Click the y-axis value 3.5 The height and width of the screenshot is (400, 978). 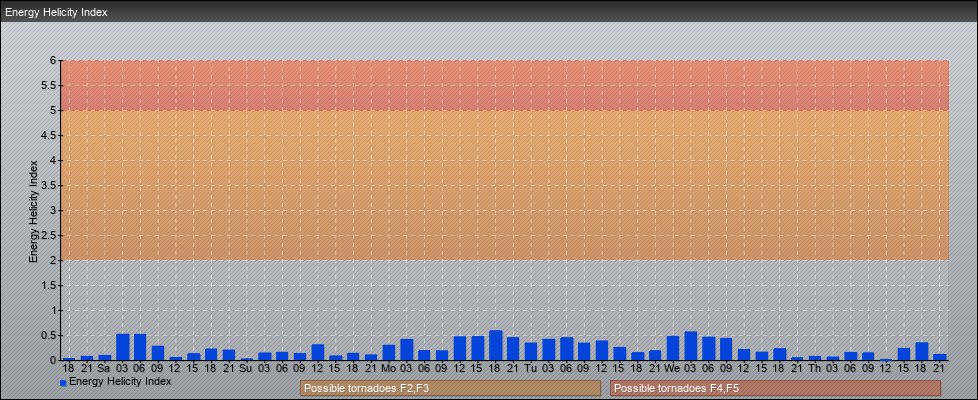50,185
